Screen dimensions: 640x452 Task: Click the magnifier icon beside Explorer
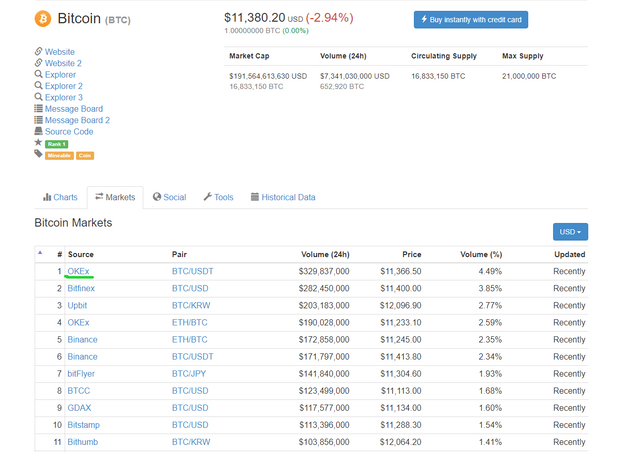coord(38,74)
